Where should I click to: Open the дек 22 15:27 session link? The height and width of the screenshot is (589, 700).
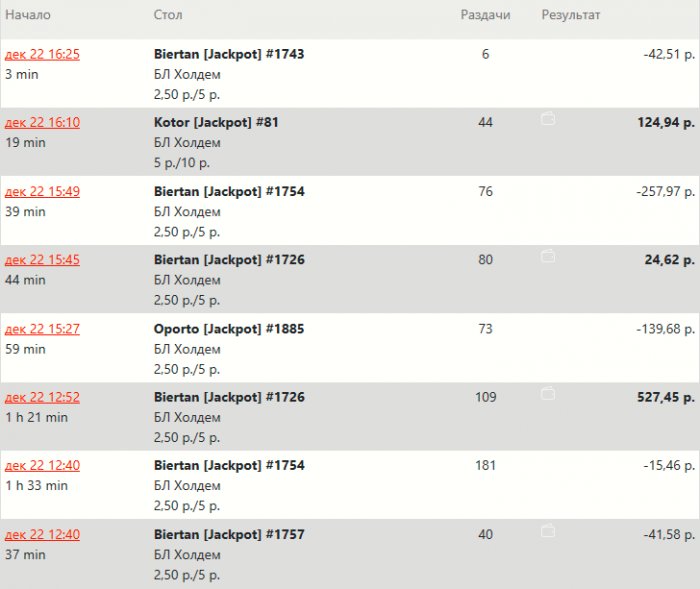pos(42,329)
